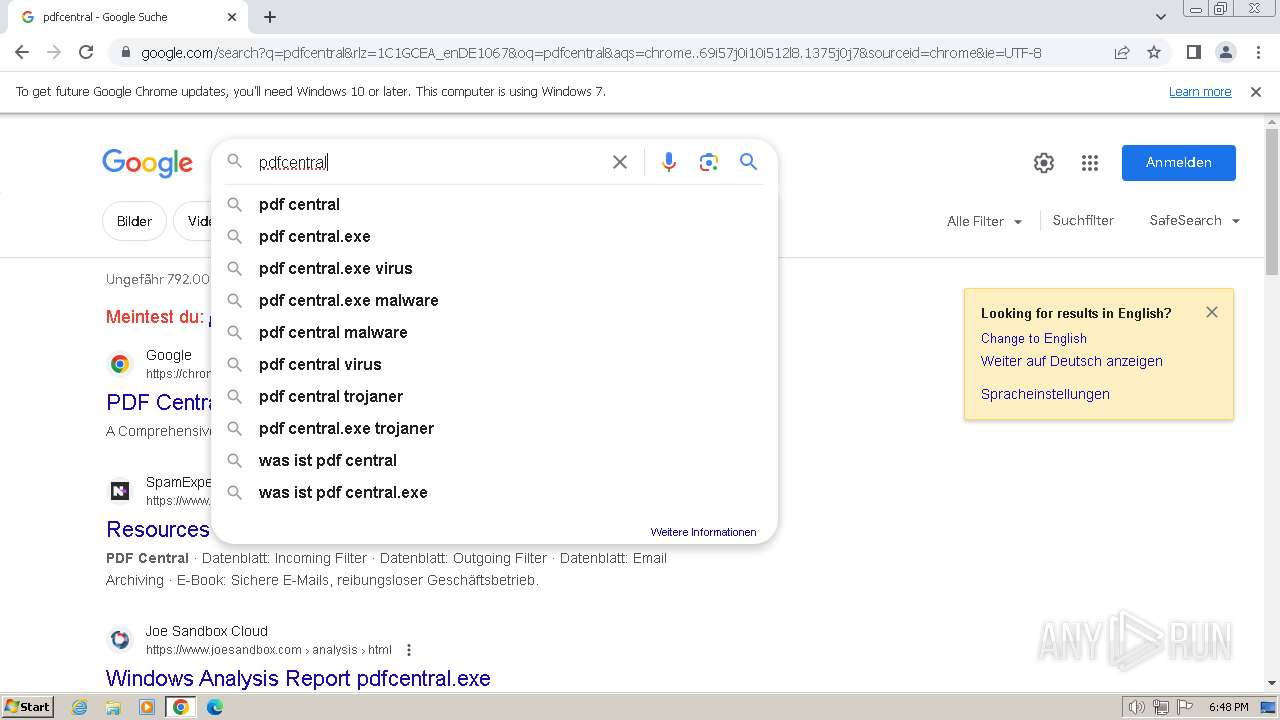The height and width of the screenshot is (720, 1280).
Task: Reload the current page
Action: [86, 52]
